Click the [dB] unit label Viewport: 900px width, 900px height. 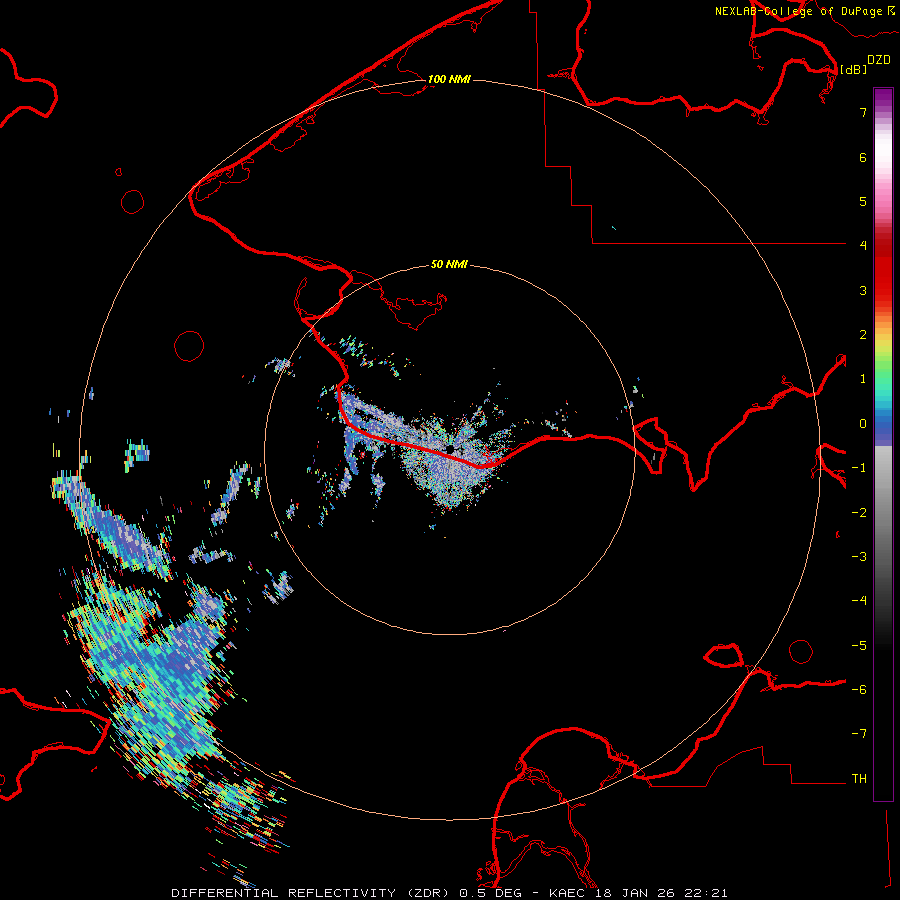click(x=853, y=69)
